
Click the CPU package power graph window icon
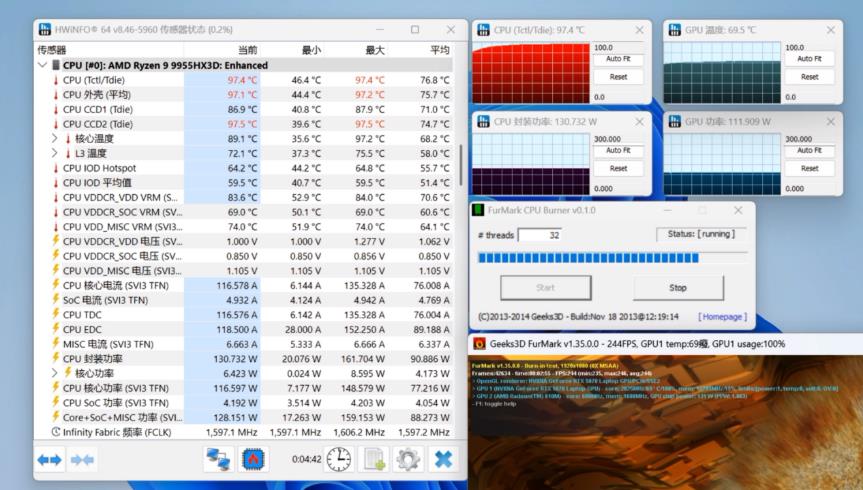(x=483, y=121)
